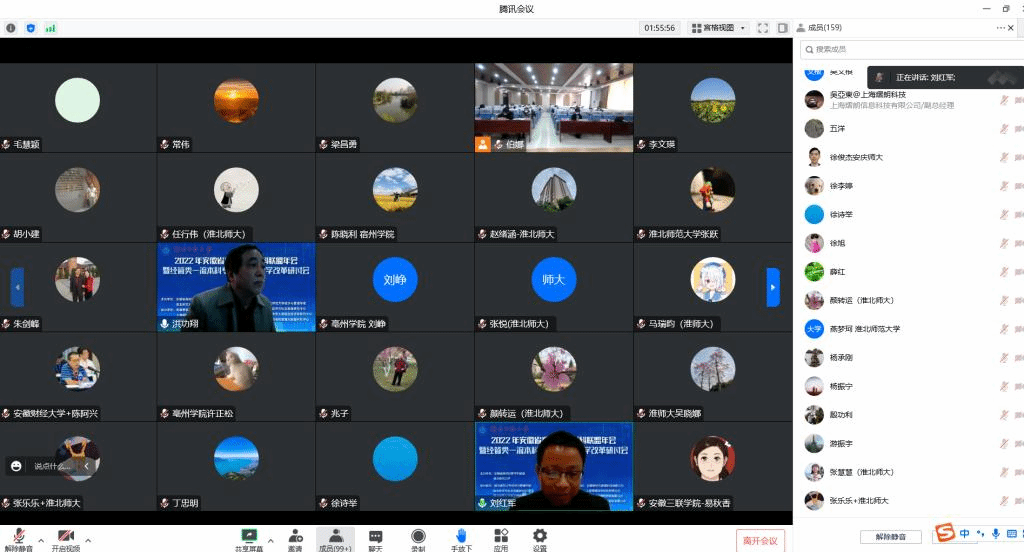This screenshot has width=1024, height=552.
Task: Open the chat (聊天) panel
Action: coord(376,538)
